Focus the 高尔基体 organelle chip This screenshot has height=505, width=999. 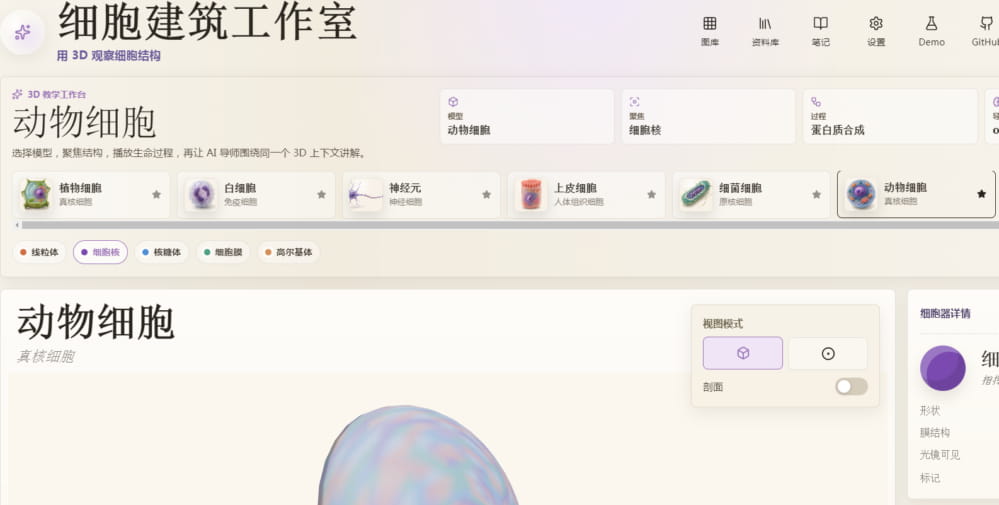click(288, 252)
